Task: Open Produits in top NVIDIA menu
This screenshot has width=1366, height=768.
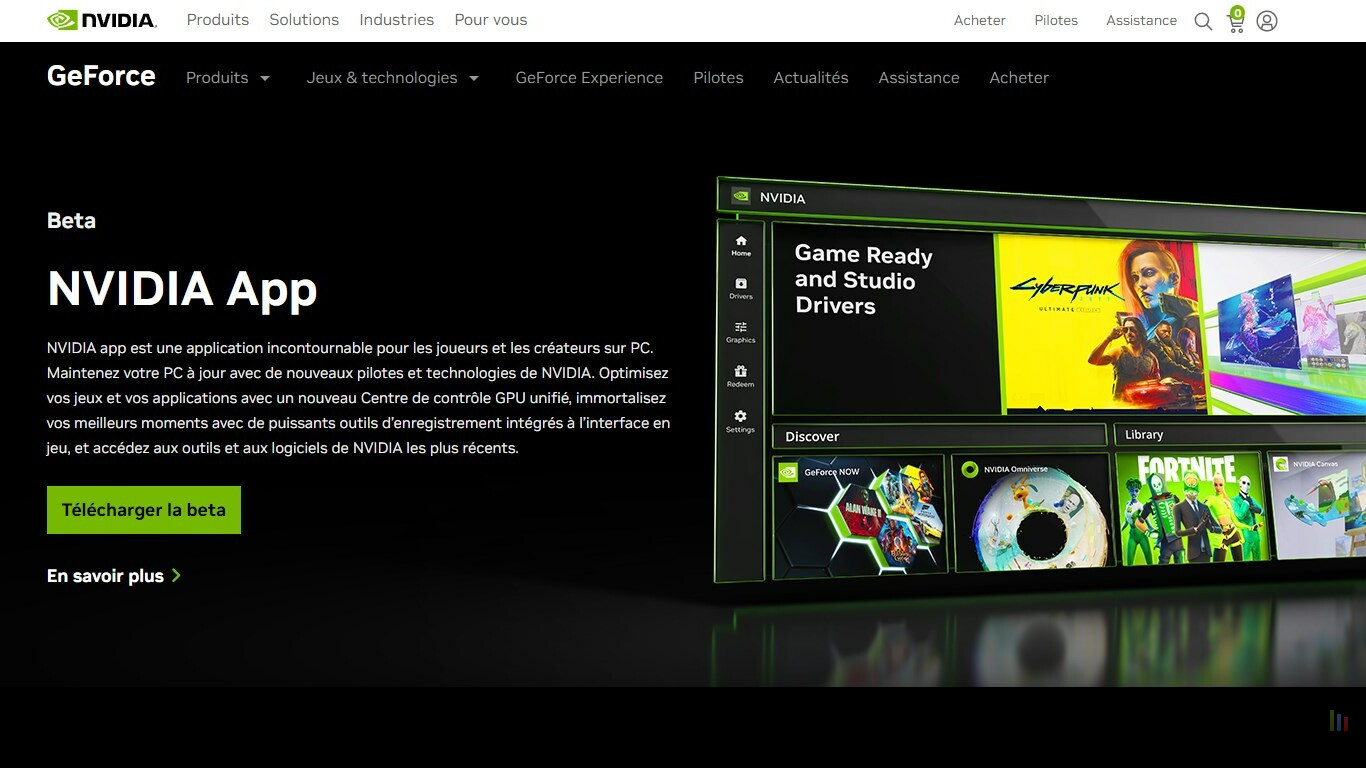Action: [x=218, y=20]
